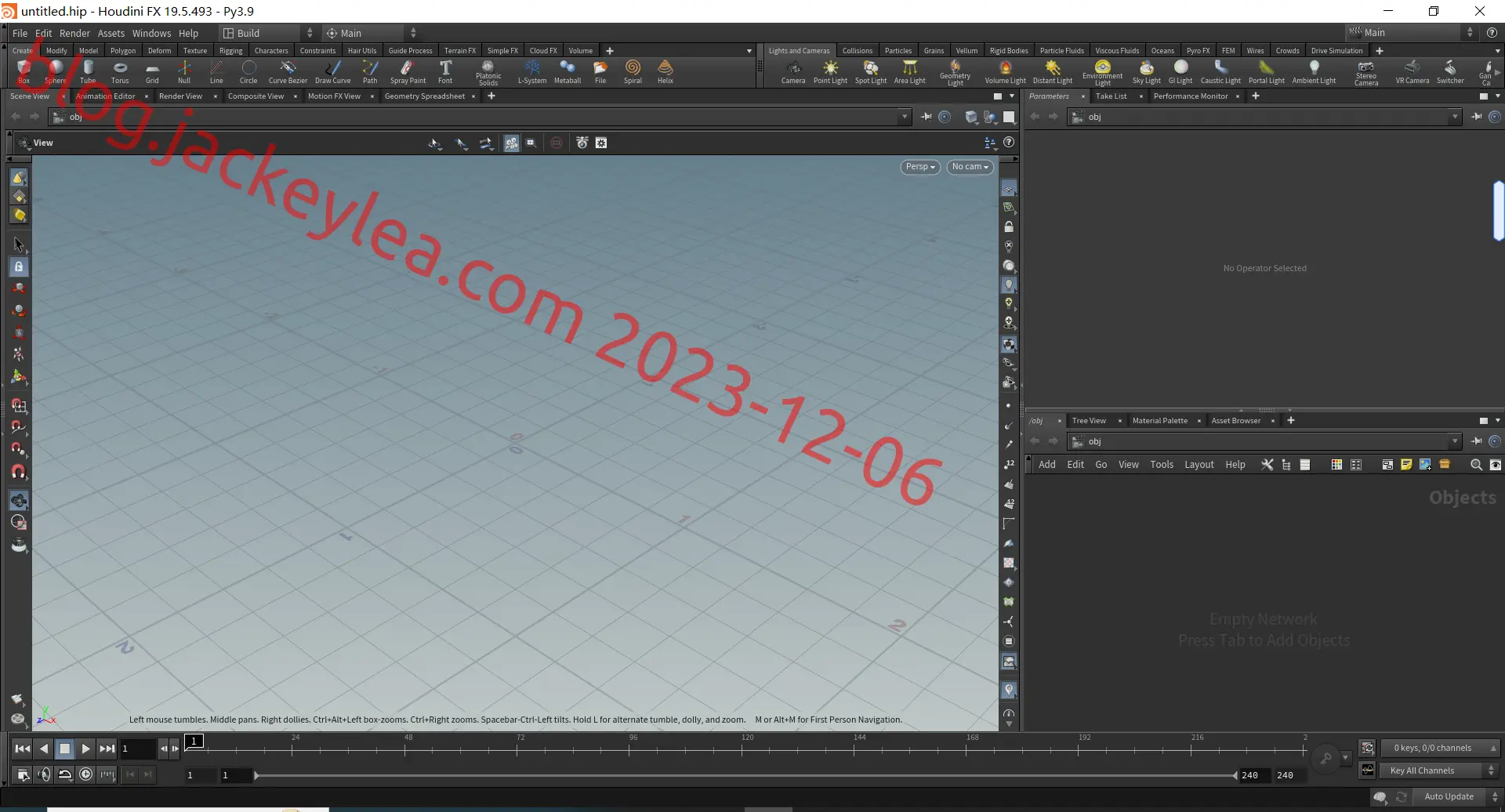
Task: Play the timeline forward
Action: coord(86,749)
